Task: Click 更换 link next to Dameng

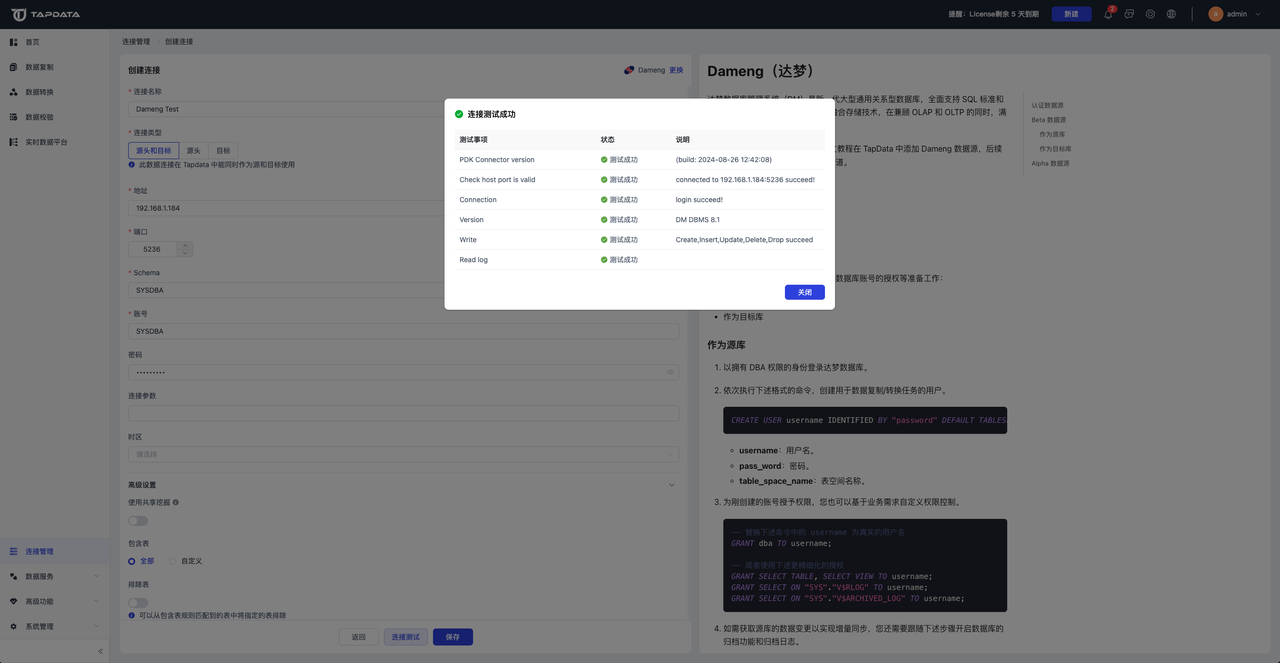Action: tap(677, 70)
